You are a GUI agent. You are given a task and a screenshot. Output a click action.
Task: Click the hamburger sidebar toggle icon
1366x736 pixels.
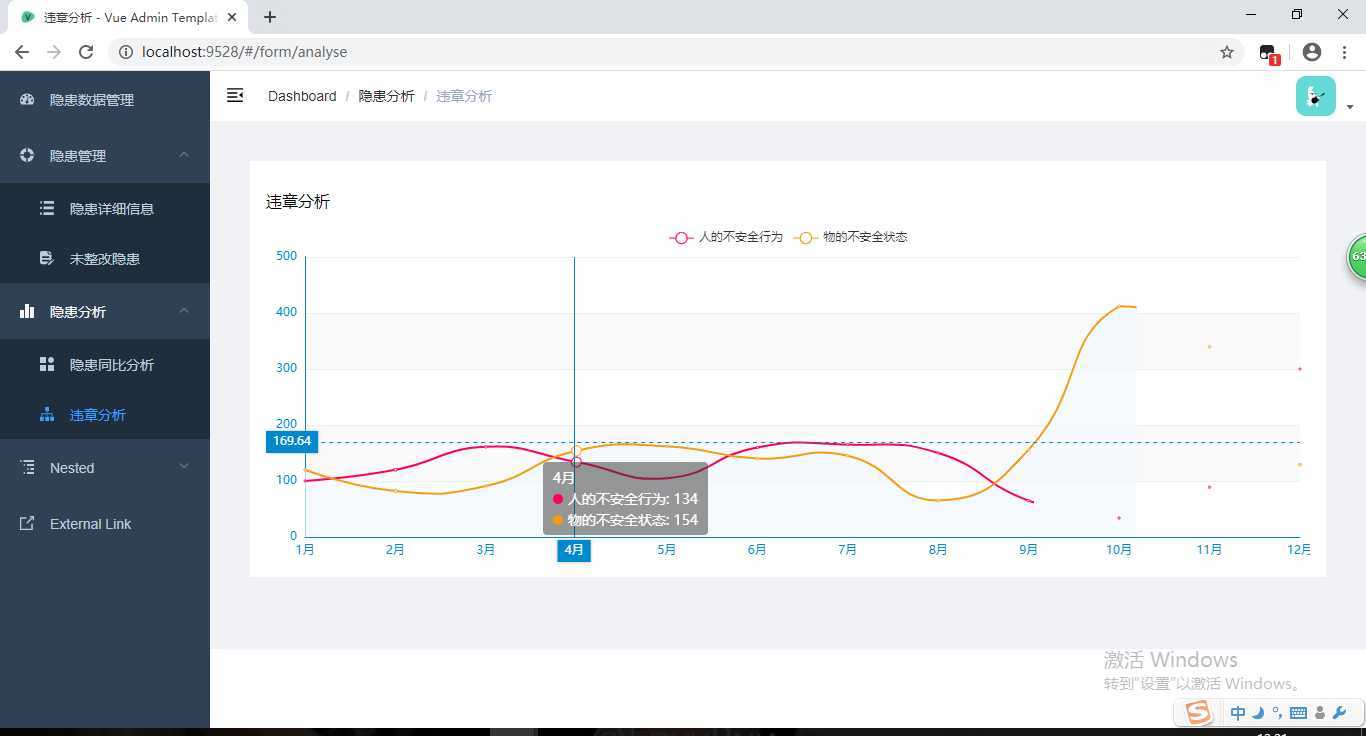(235, 95)
